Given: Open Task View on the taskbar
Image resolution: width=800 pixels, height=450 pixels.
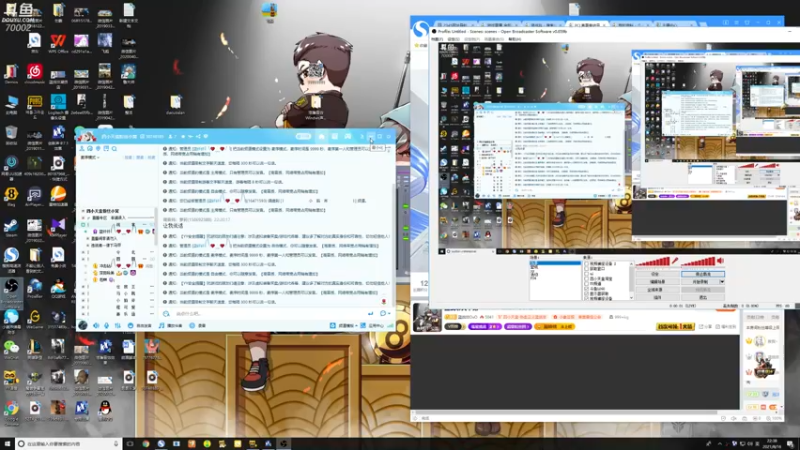Looking at the screenshot, I should [x=130, y=443].
